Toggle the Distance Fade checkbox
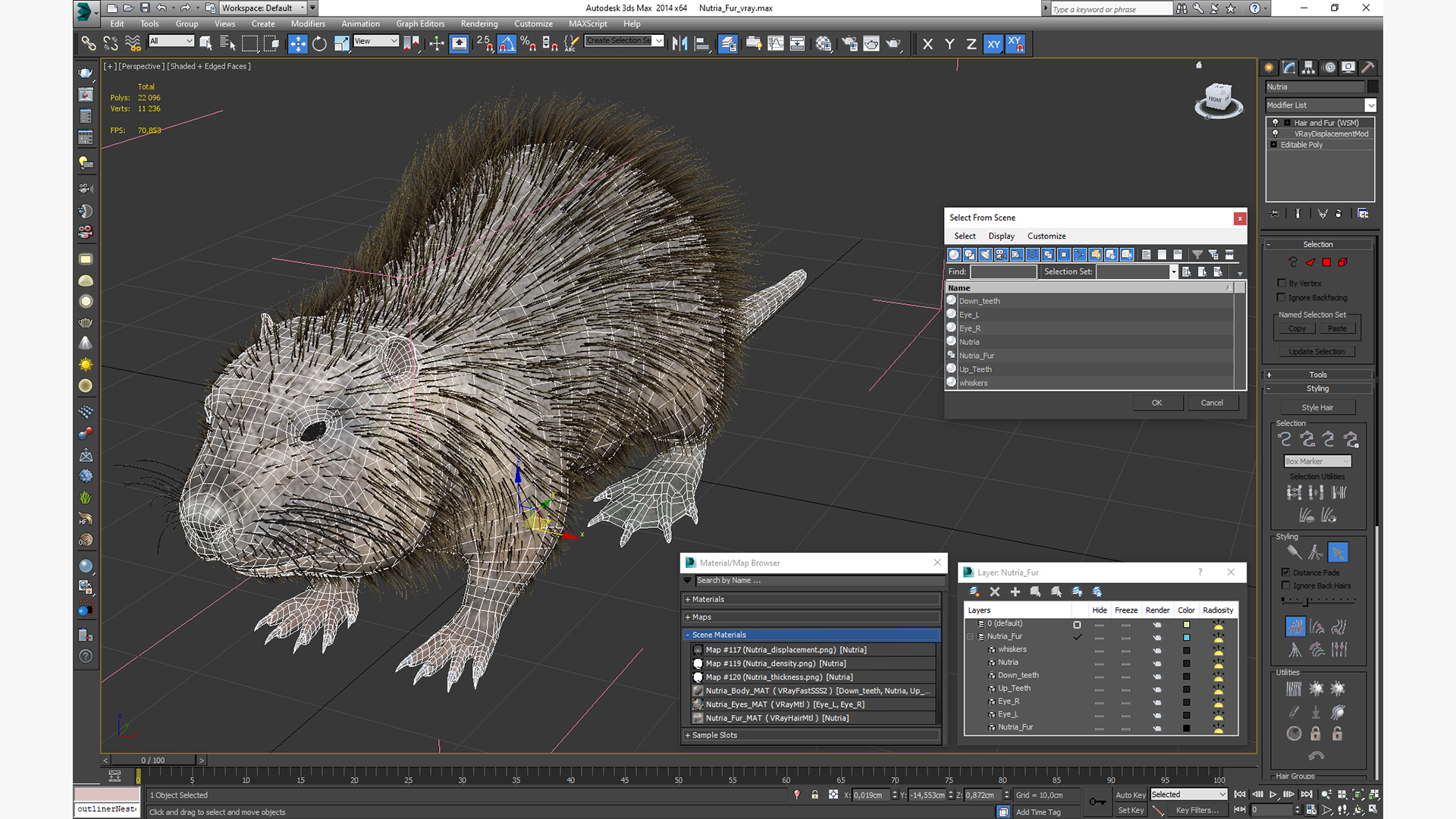 (x=1285, y=573)
